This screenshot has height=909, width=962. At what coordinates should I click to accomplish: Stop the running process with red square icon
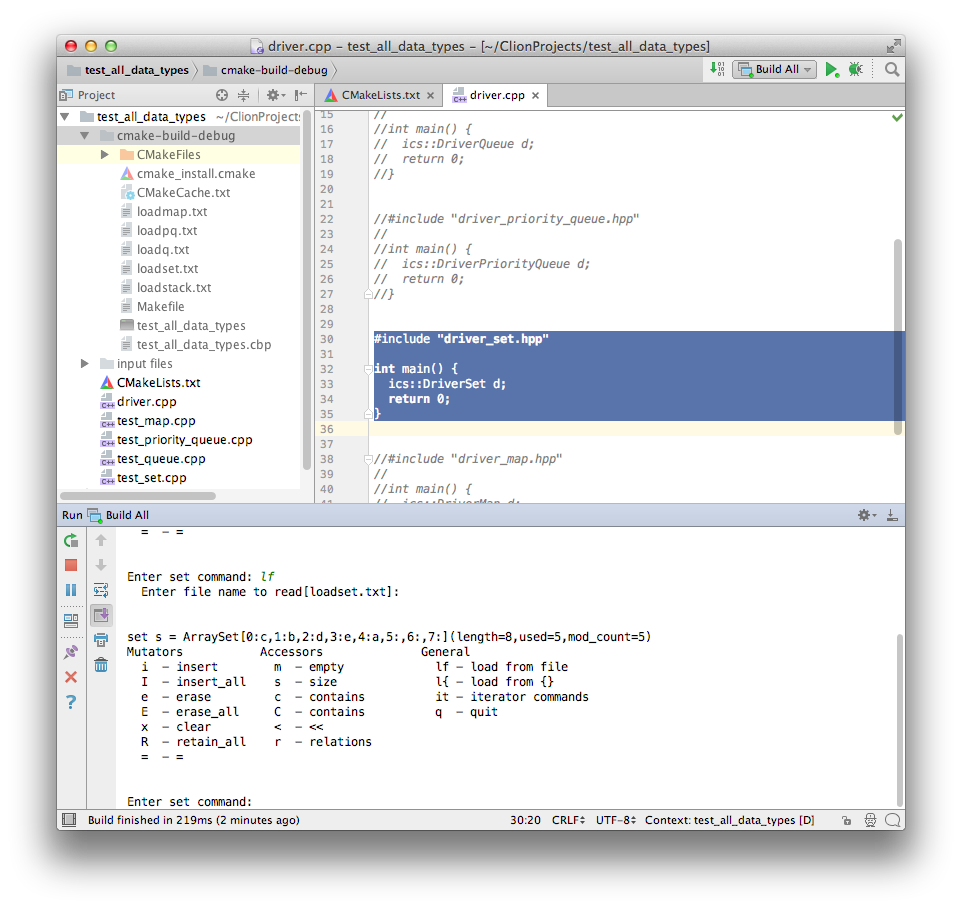[71, 565]
